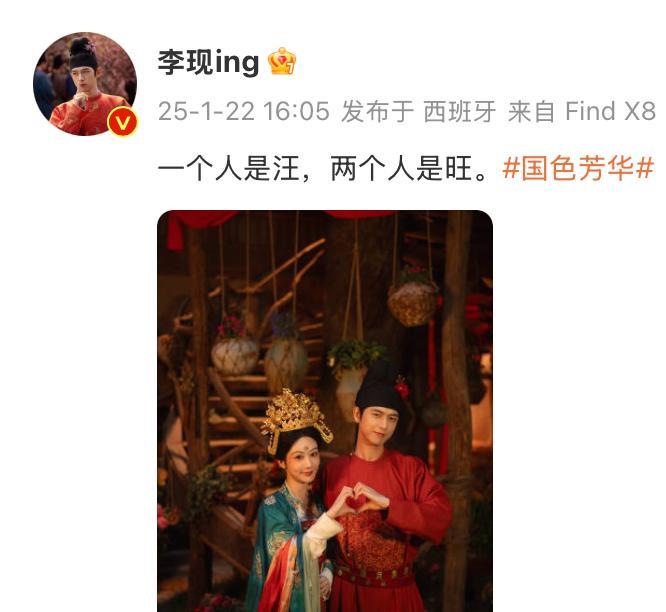Click the location text 发布于 西班牙
The width and height of the screenshot is (666, 612).
tap(418, 111)
